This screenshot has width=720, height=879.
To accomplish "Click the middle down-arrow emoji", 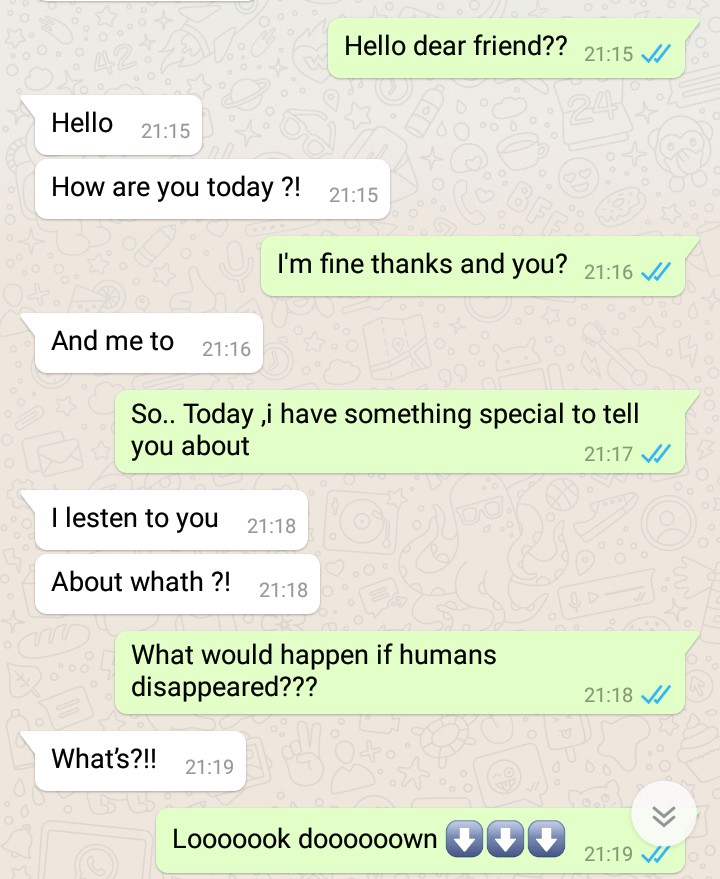I will [x=505, y=839].
